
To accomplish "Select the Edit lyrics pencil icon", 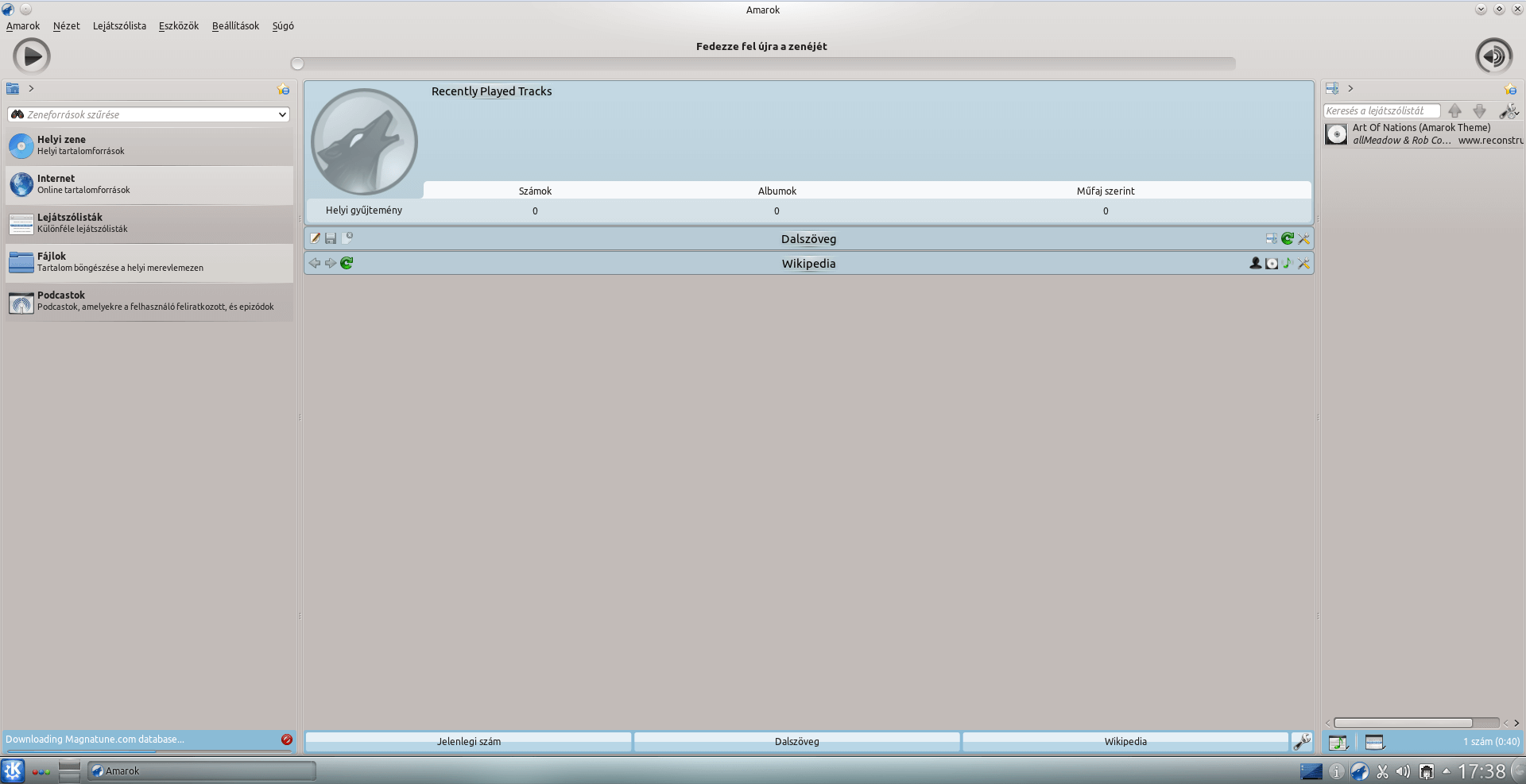I will (316, 238).
